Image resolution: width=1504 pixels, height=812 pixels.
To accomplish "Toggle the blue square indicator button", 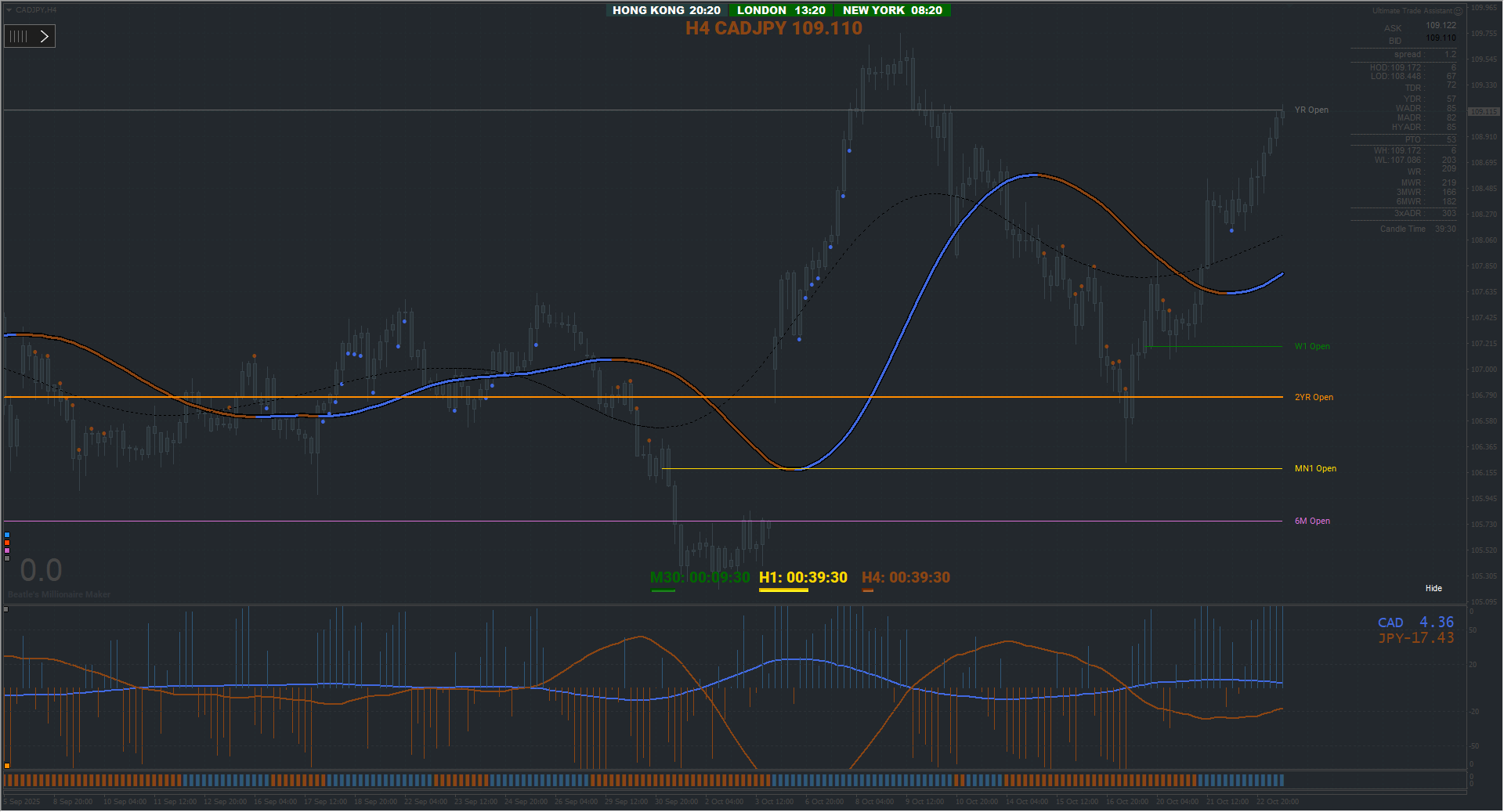I will tap(7, 535).
